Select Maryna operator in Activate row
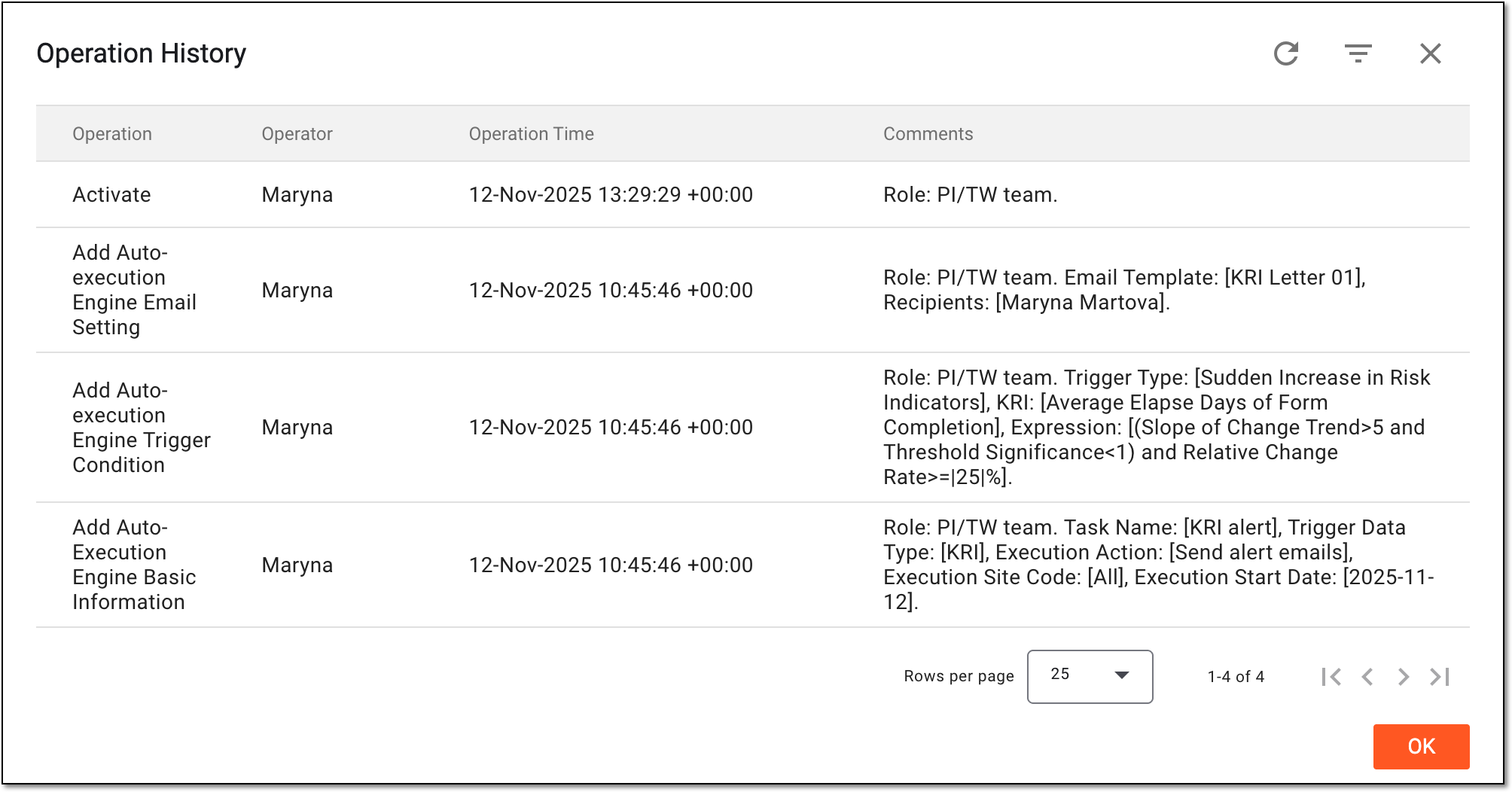Screen dimensions: 1512x792 (x=297, y=194)
